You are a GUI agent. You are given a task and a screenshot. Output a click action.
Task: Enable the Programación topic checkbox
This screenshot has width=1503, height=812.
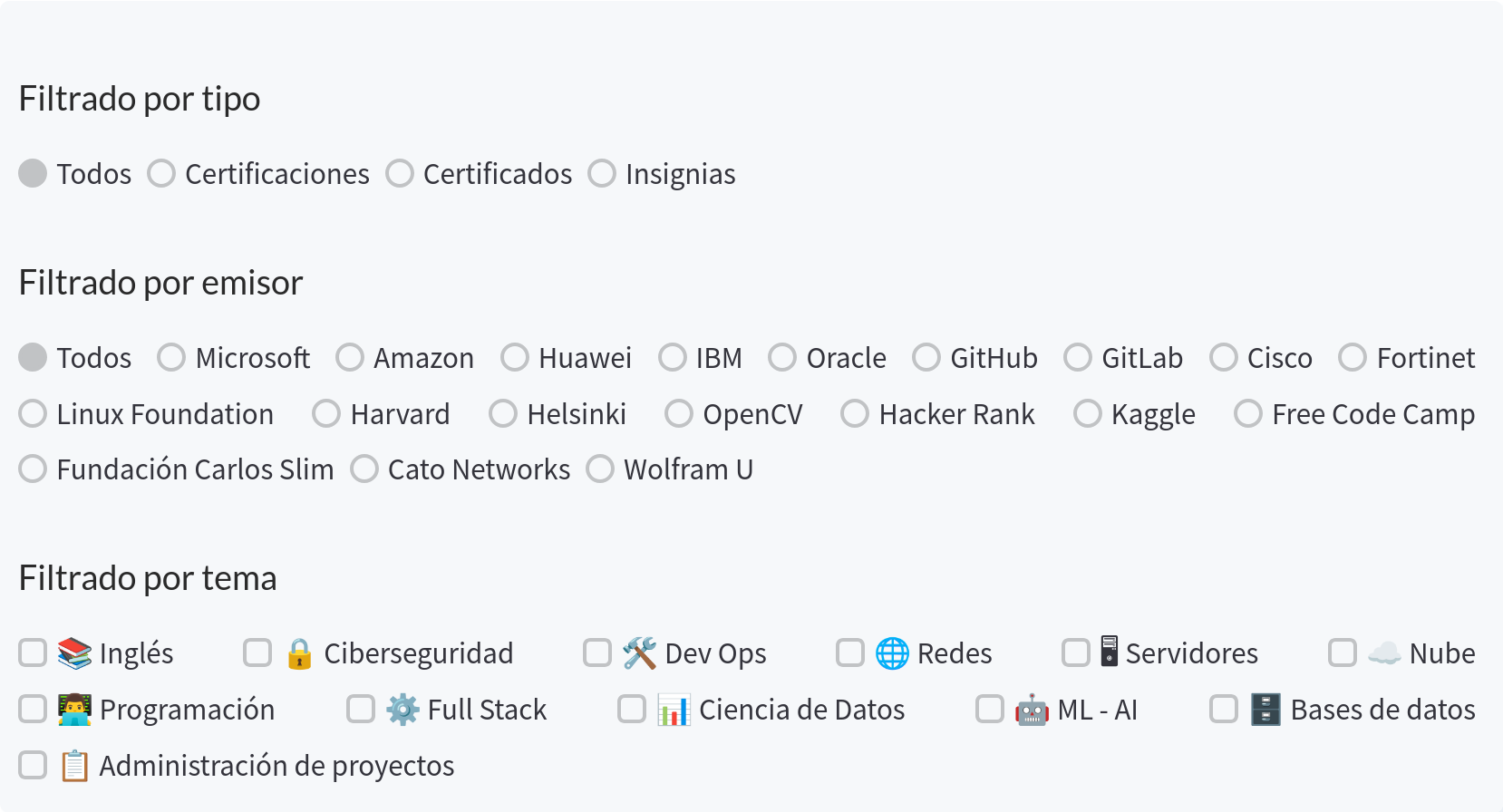pos(33,709)
